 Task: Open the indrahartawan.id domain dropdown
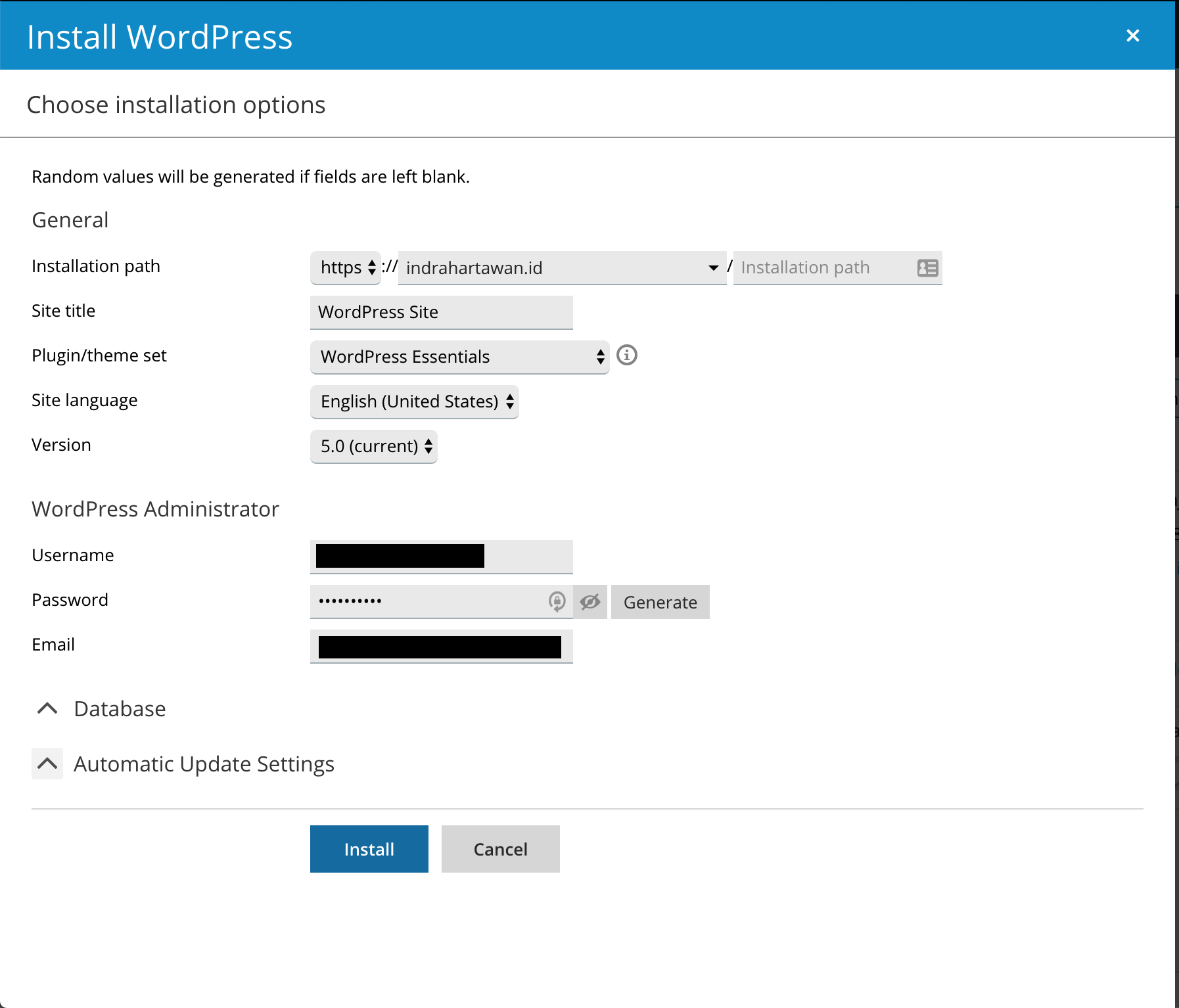[x=563, y=267]
